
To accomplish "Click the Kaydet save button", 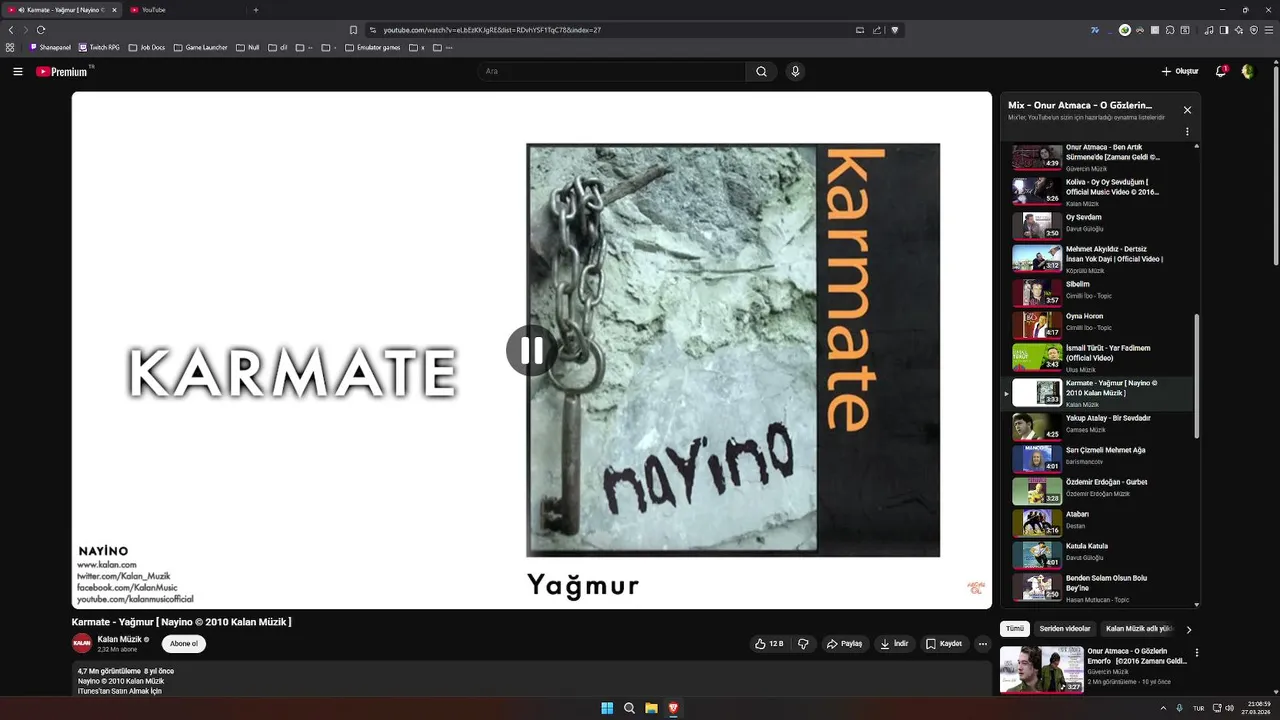I will (944, 644).
